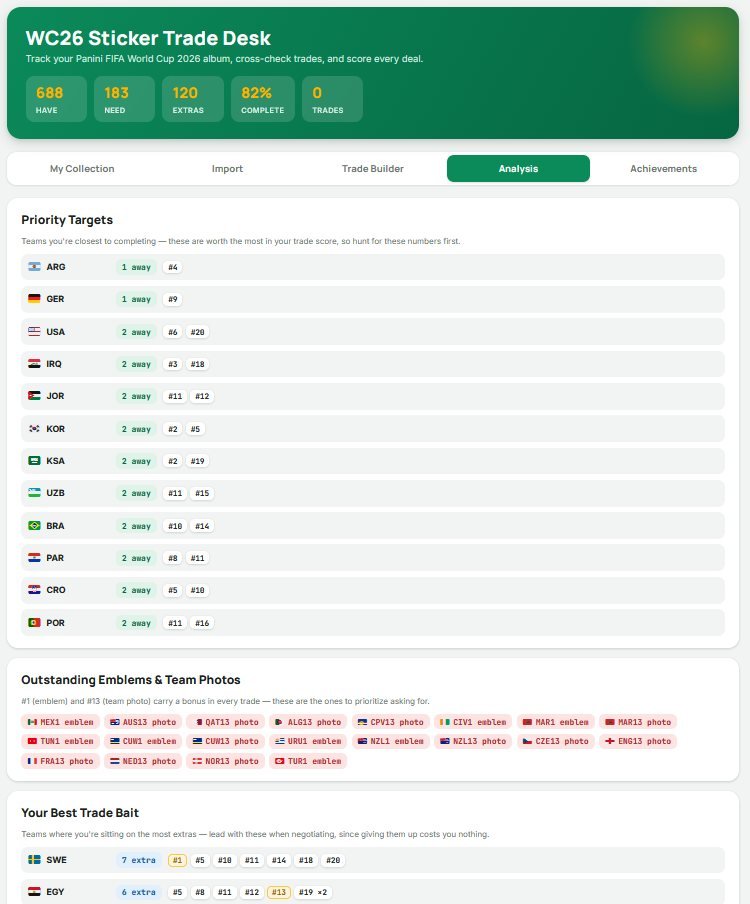The width and height of the screenshot is (750, 904).
Task: Click the NED13 photo tag
Action: coord(143,761)
